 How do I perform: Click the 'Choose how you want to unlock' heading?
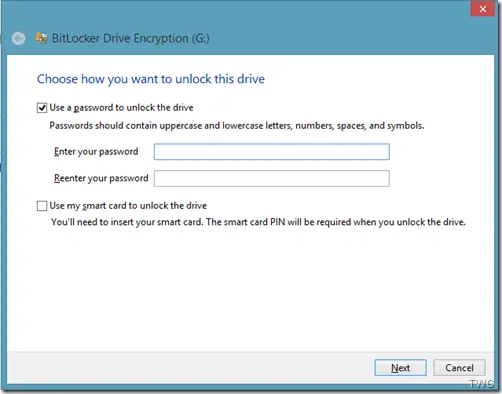151,79
